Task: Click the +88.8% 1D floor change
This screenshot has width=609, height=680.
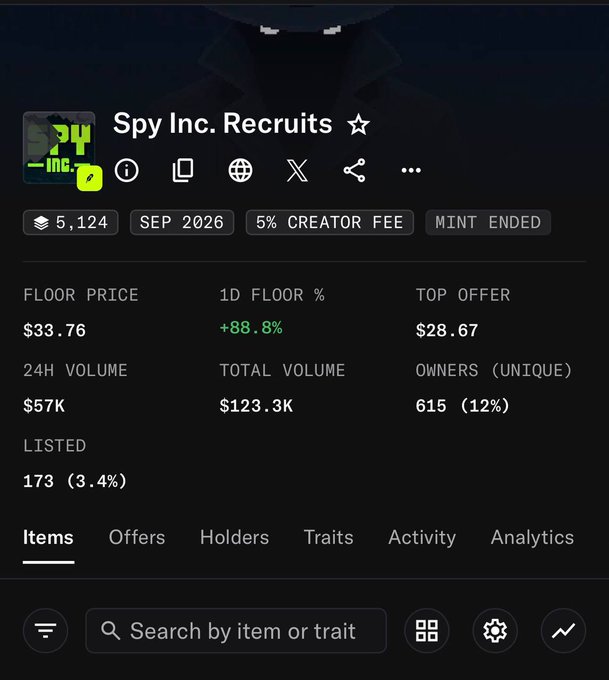Action: pyautogui.click(x=251, y=327)
